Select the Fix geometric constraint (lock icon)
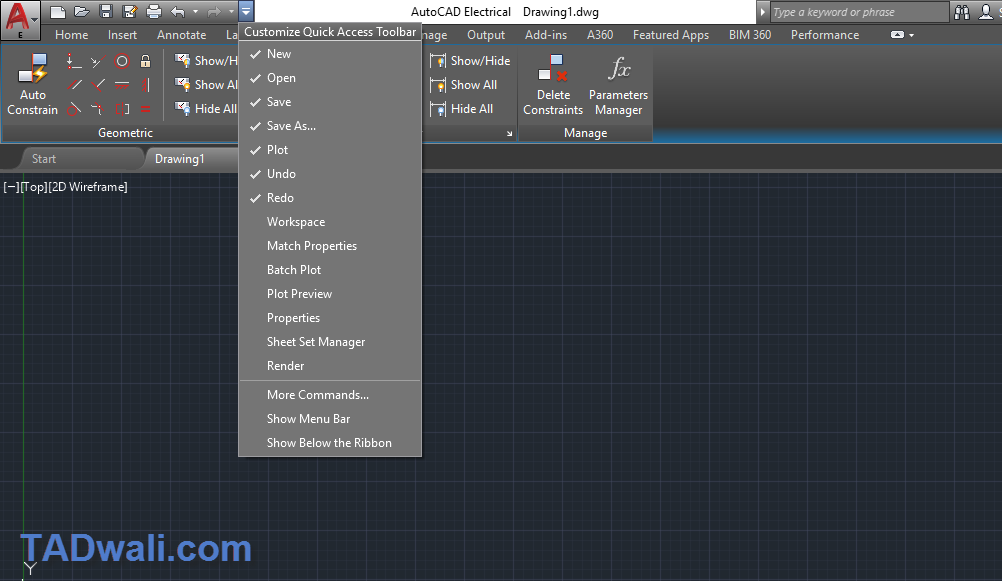 pyautogui.click(x=146, y=60)
